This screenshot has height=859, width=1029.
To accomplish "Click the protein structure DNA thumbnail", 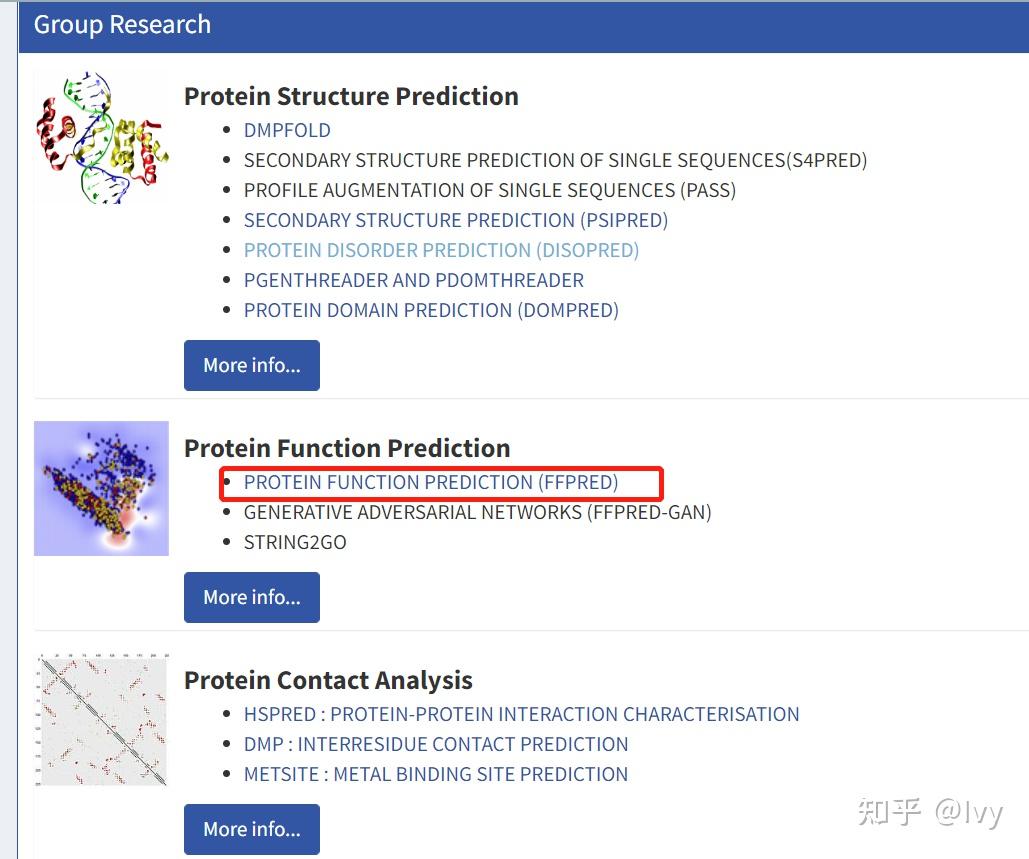I will pyautogui.click(x=102, y=136).
